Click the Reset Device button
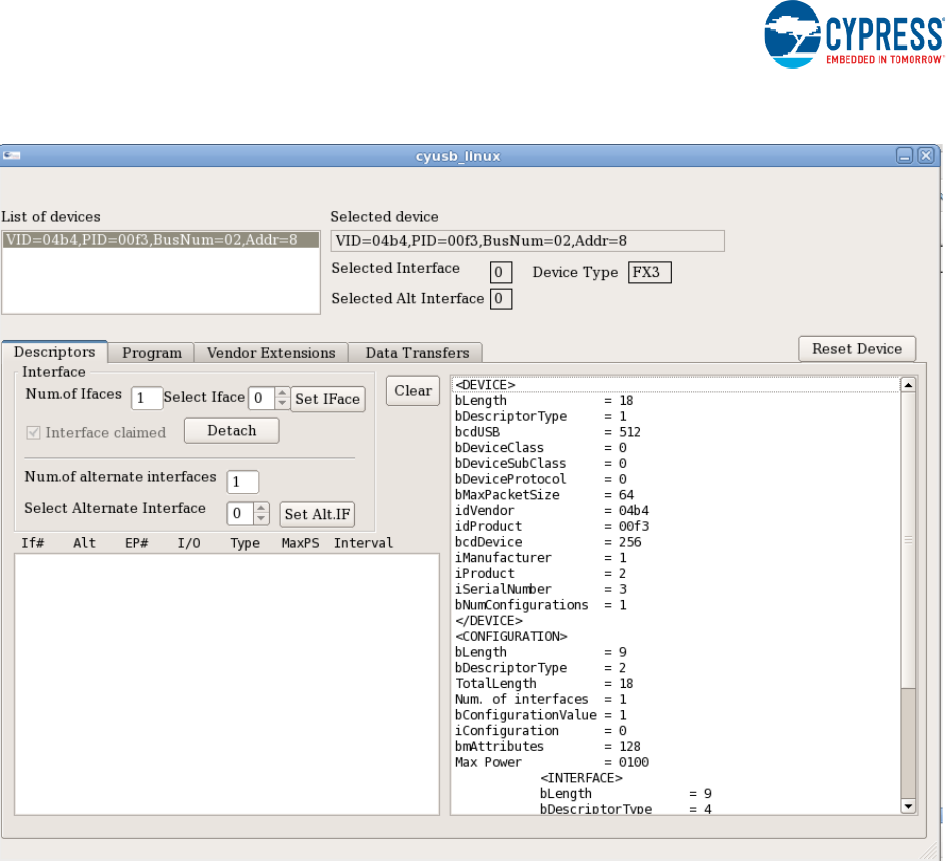The height and width of the screenshot is (861, 946). (857, 349)
